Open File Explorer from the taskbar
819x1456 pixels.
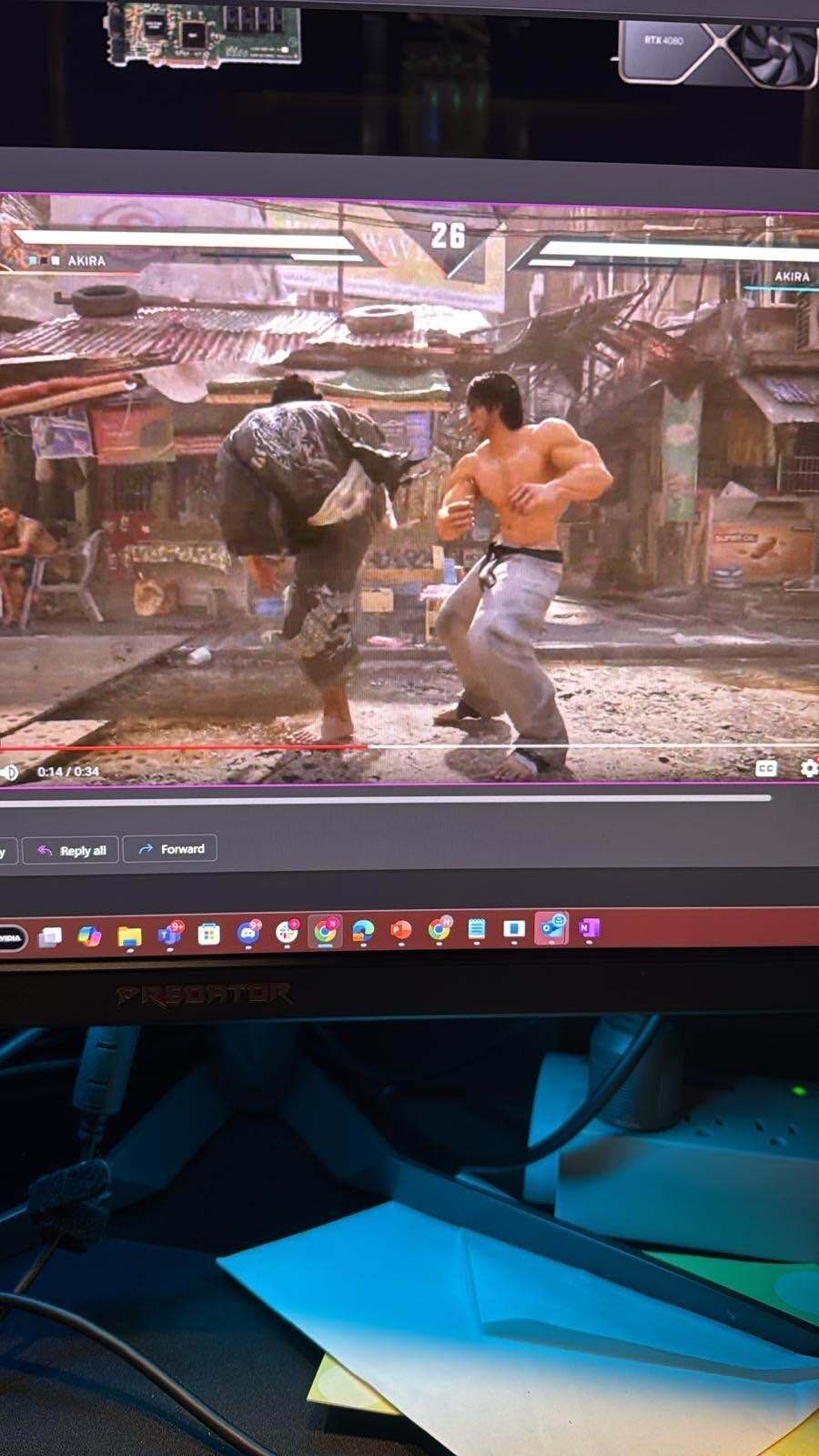click(x=129, y=935)
